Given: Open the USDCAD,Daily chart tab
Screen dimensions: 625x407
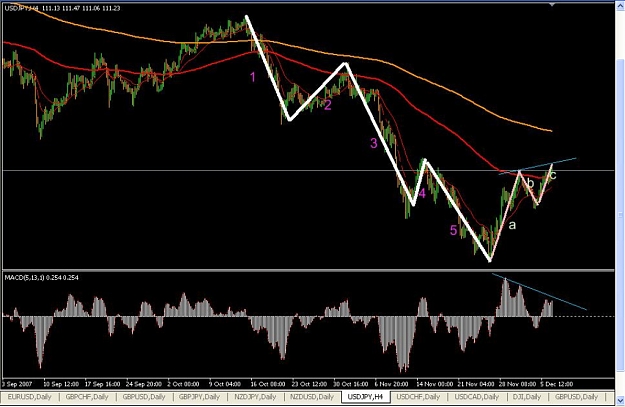Looking at the screenshot, I should [477, 397].
